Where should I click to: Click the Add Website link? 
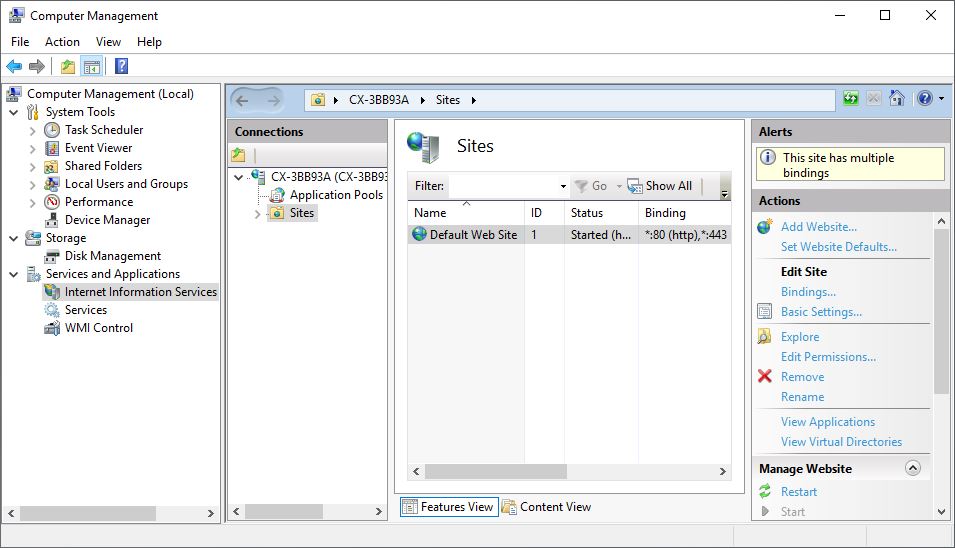(819, 227)
